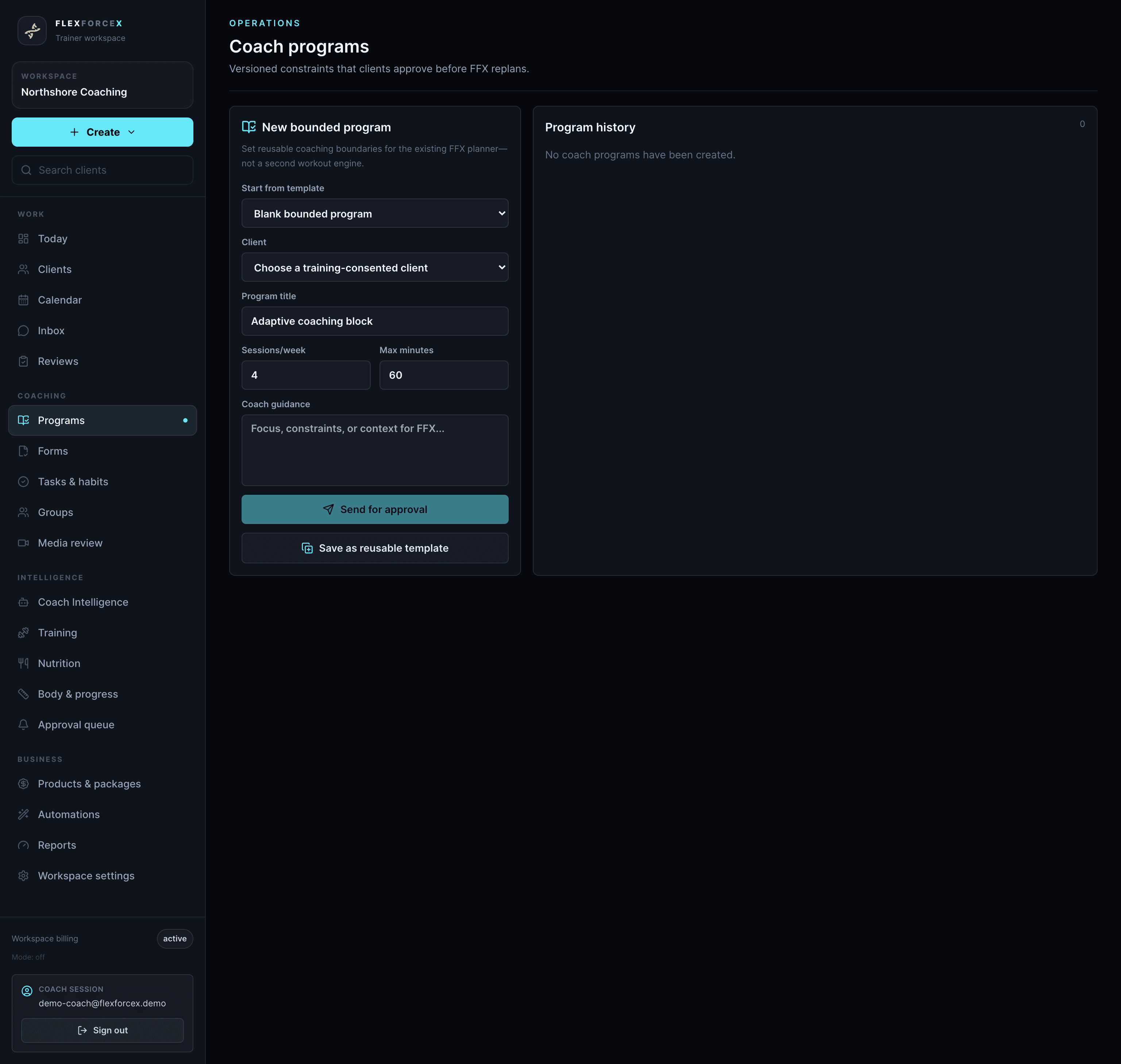1121x1064 pixels.
Task: Click the Tasks & habits check icon
Action: [23, 482]
